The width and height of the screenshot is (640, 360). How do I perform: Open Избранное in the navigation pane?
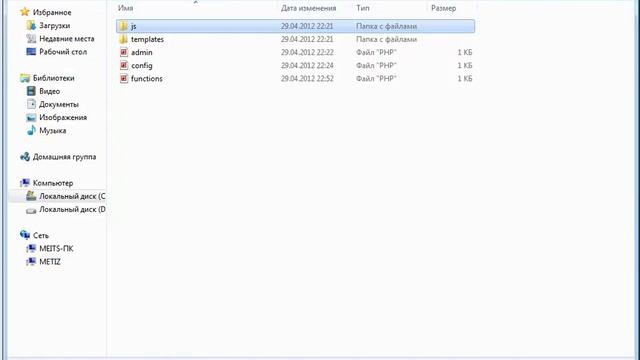(x=52, y=12)
